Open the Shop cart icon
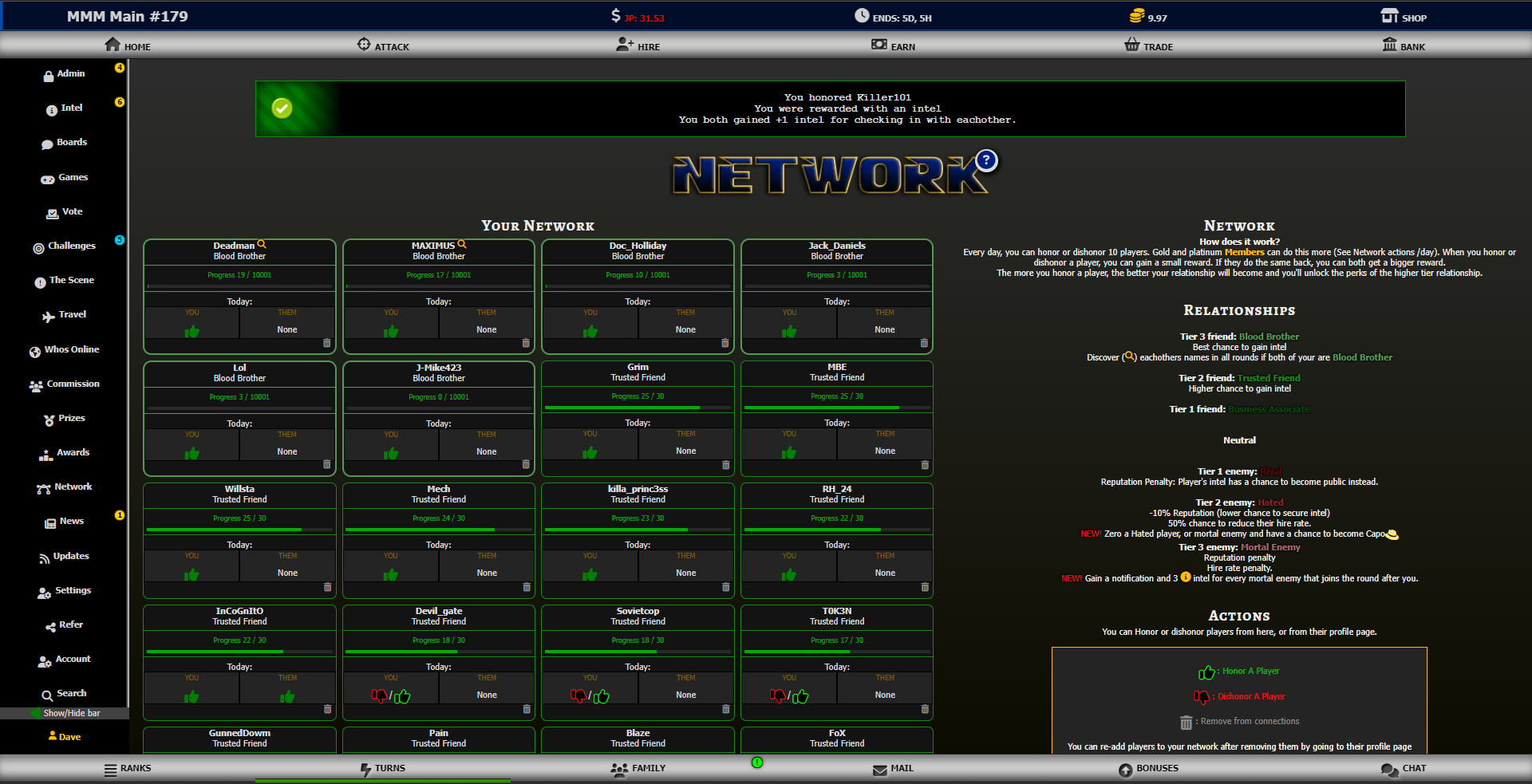 pos(1389,16)
